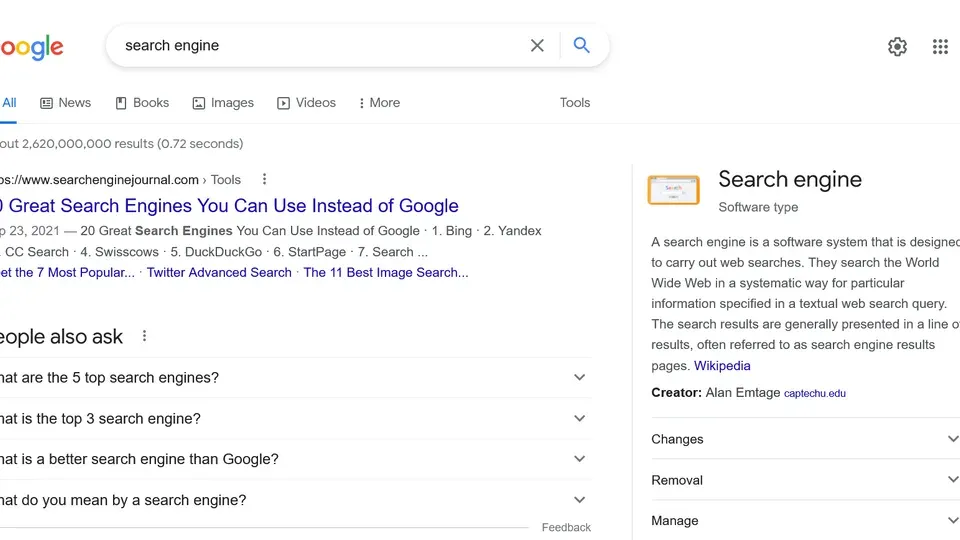Viewport: 960px width, 540px height.
Task: Expand better search engine than Google question
Action: [x=295, y=459]
